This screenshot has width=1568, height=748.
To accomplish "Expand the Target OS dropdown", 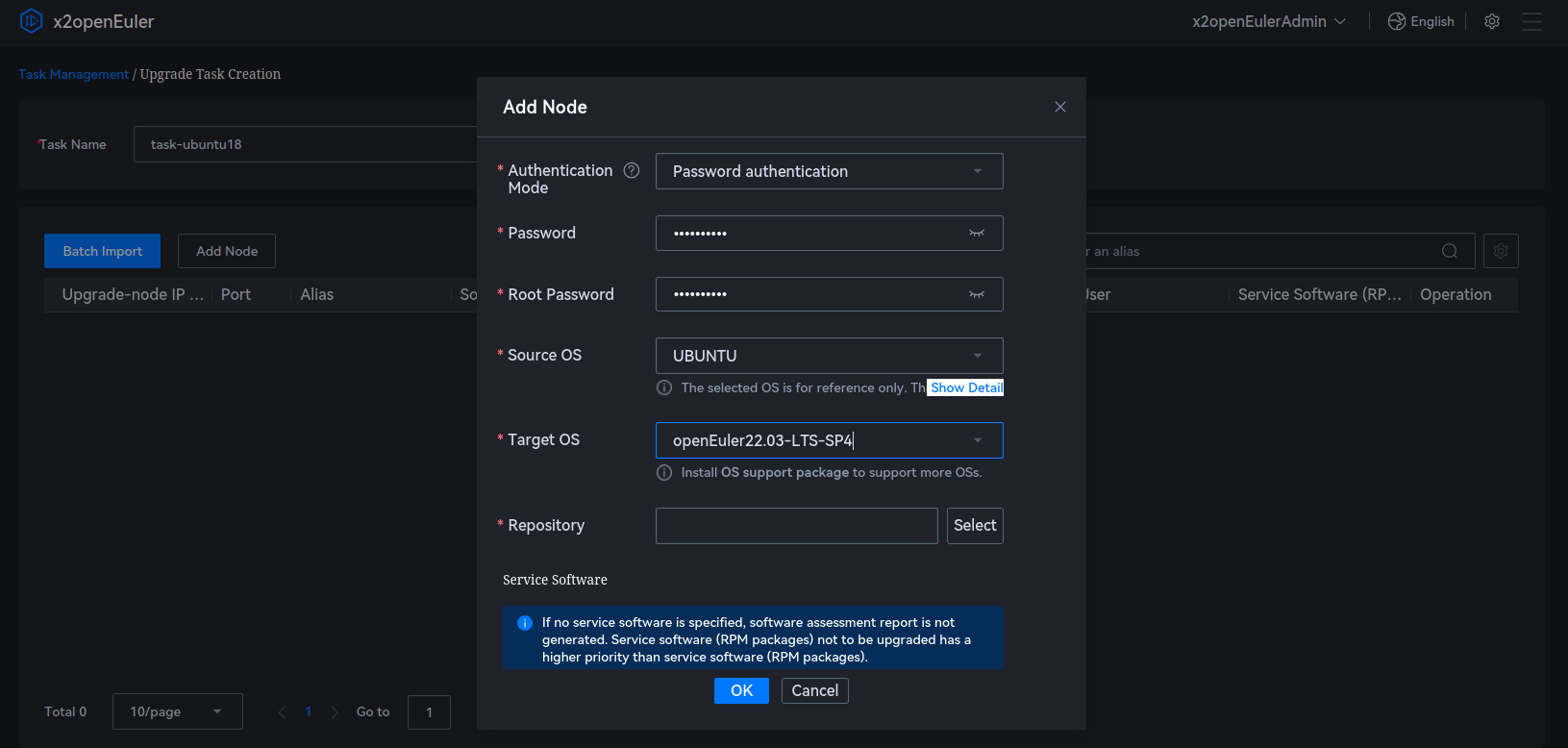I will pyautogui.click(x=978, y=440).
